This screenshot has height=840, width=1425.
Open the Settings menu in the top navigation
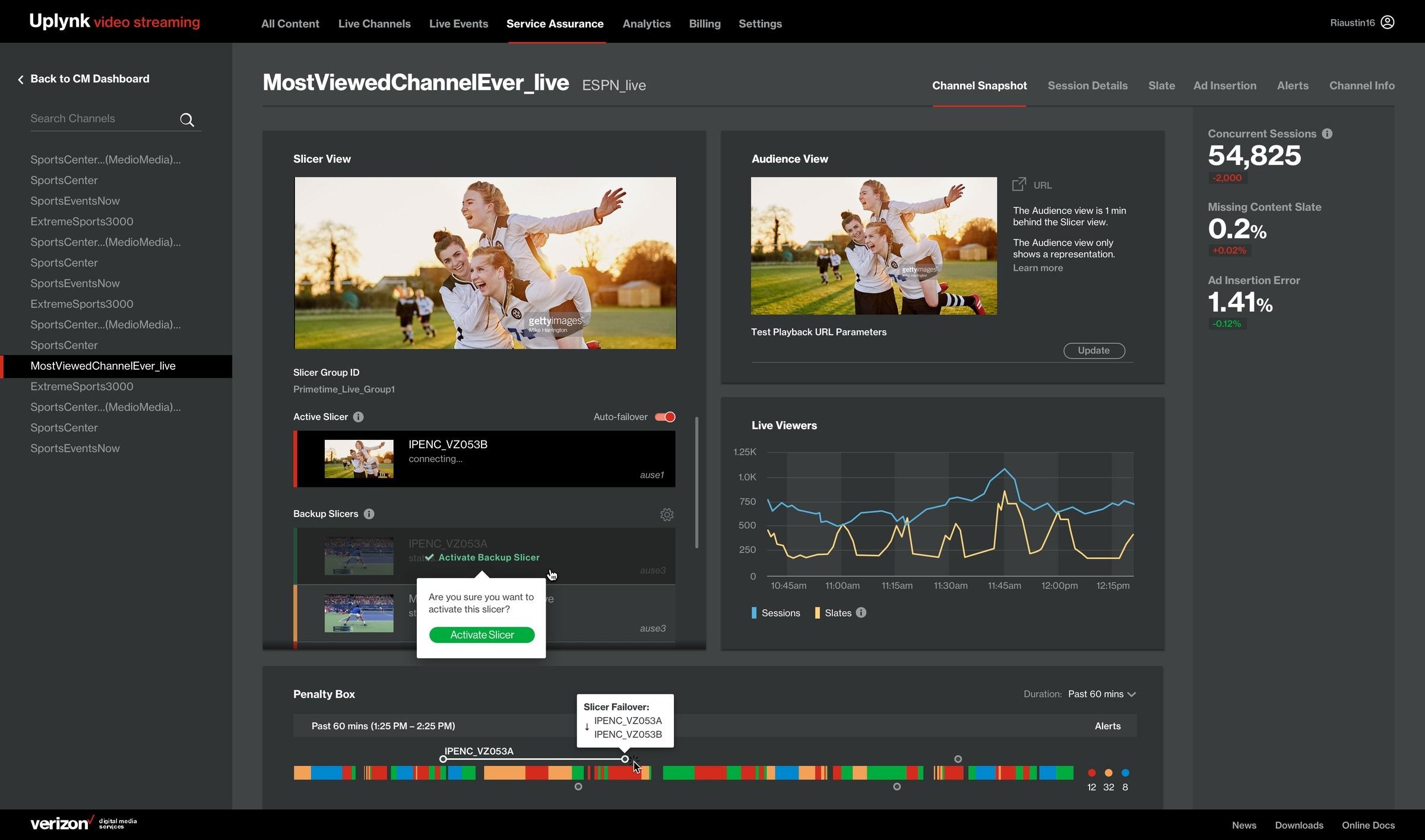[760, 24]
